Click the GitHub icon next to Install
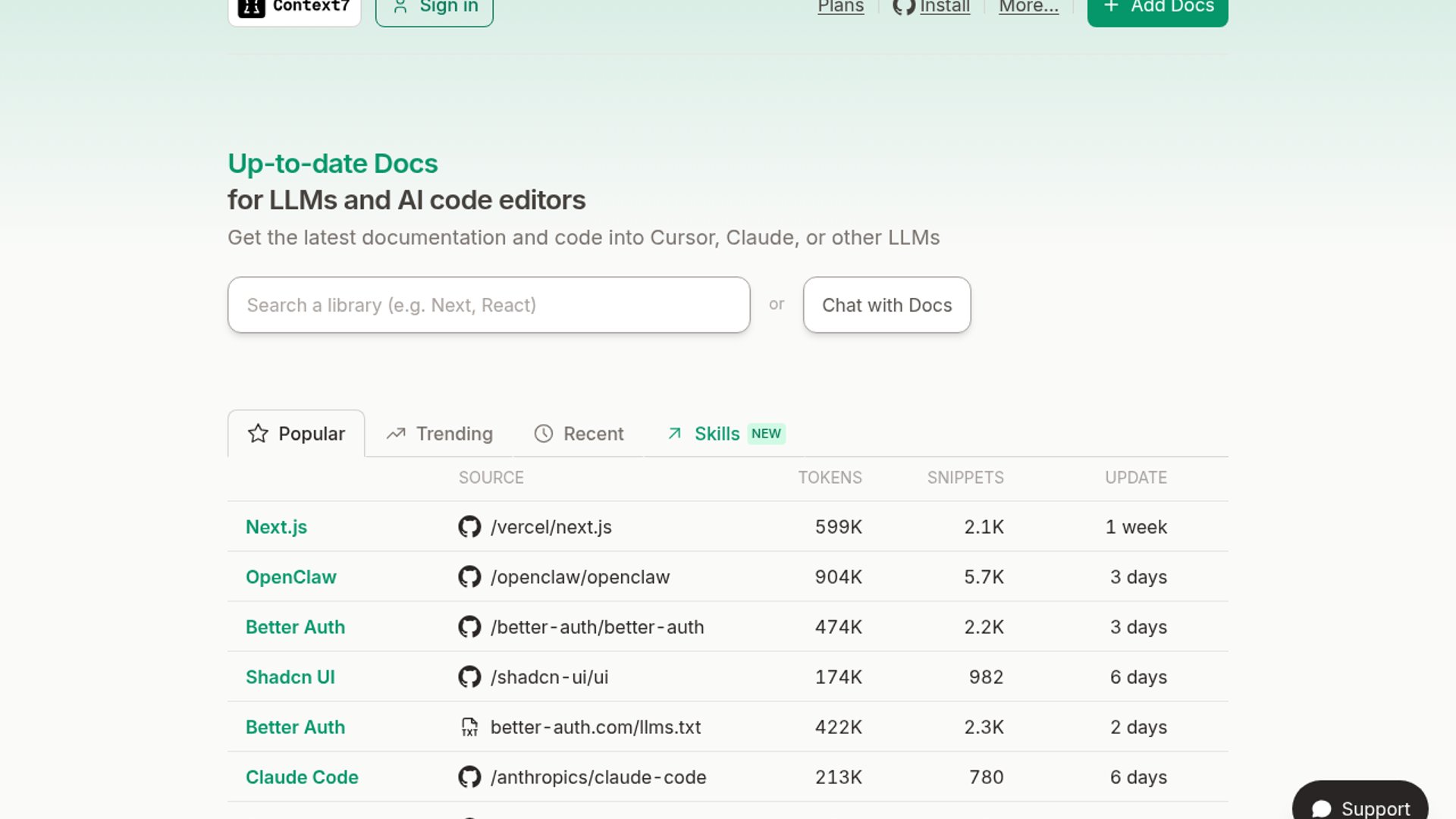 click(x=903, y=7)
